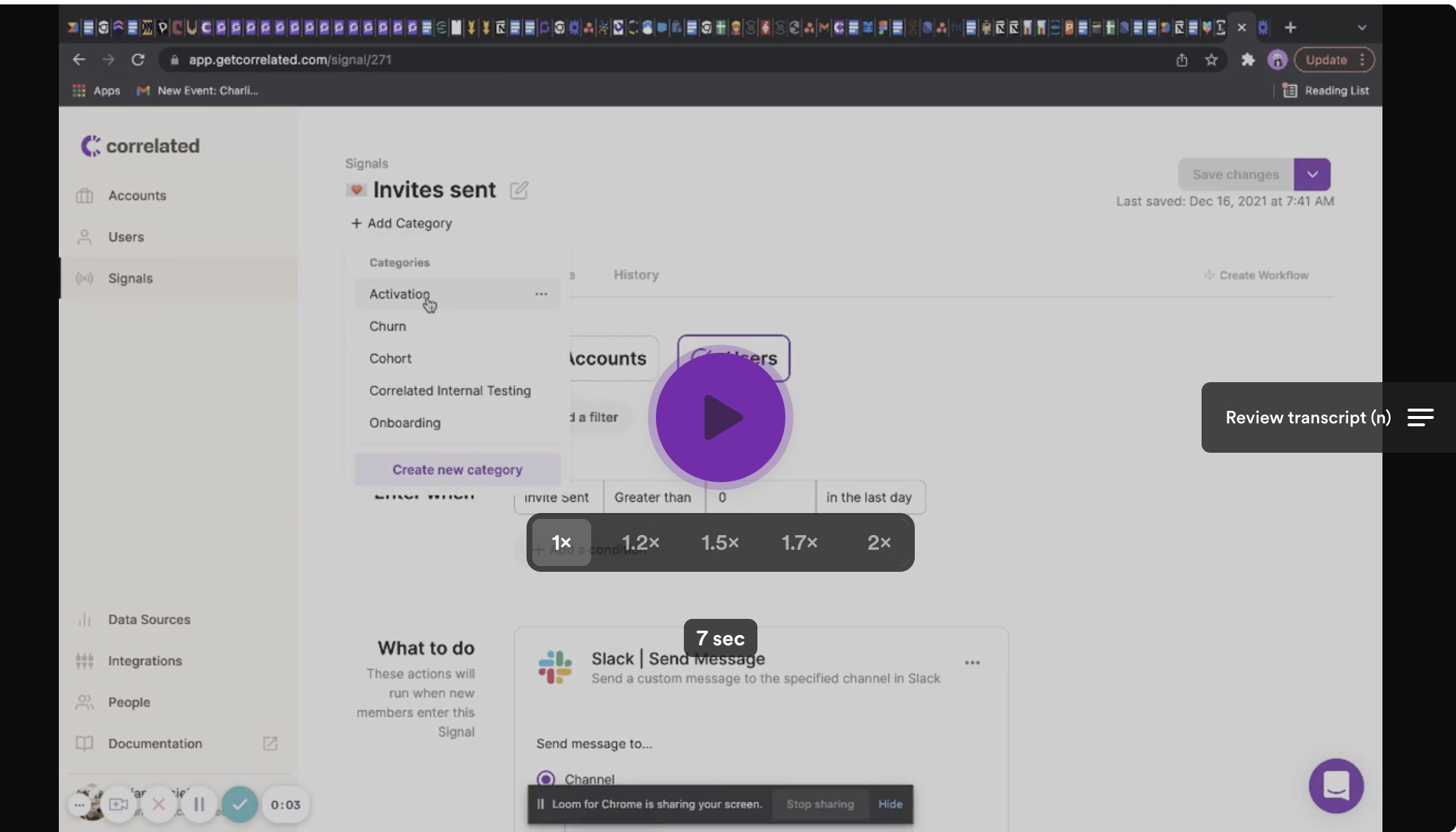Click the address bar URL

pos(290,60)
